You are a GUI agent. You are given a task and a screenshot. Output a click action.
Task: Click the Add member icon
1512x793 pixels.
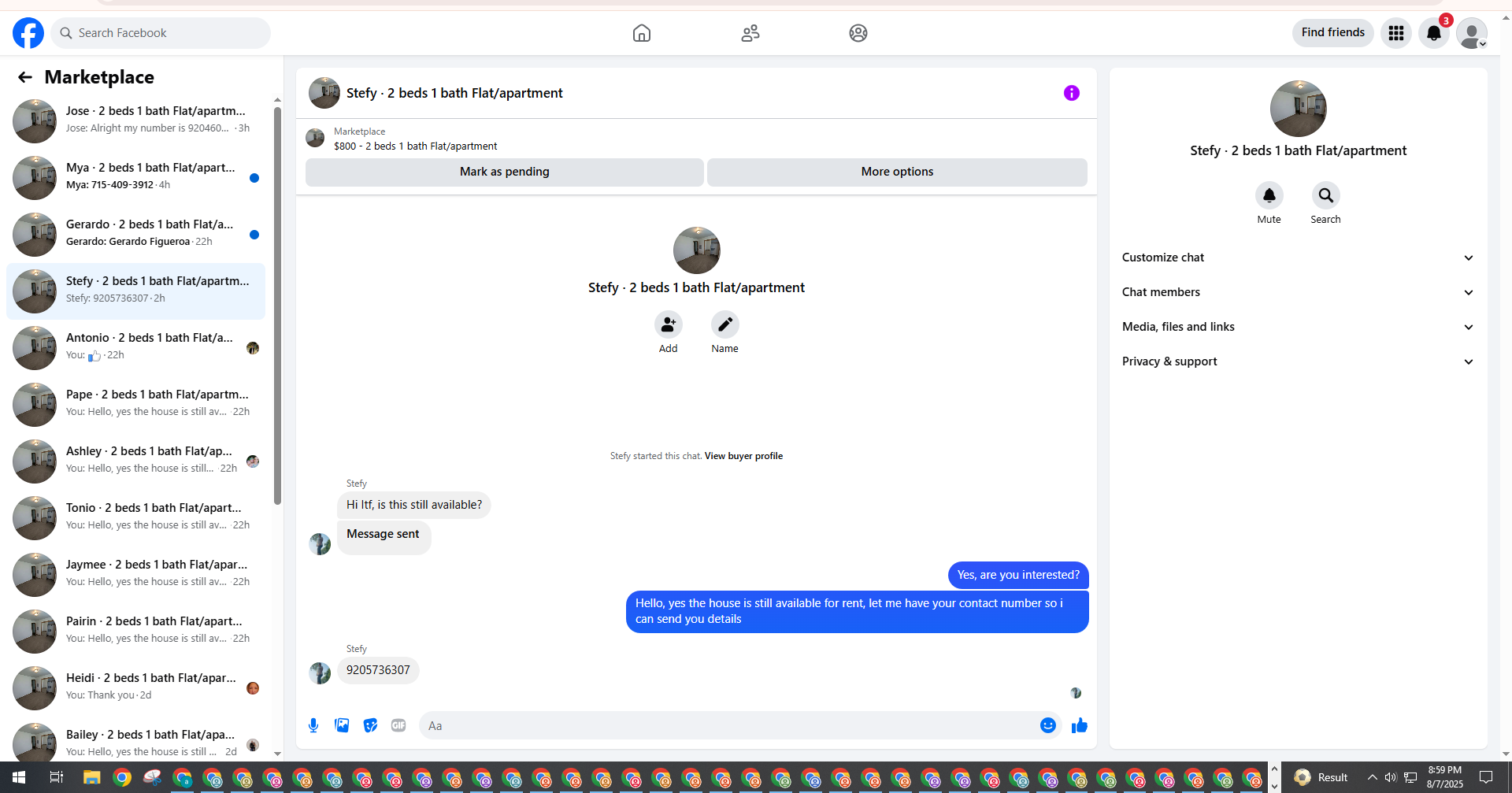coord(669,324)
